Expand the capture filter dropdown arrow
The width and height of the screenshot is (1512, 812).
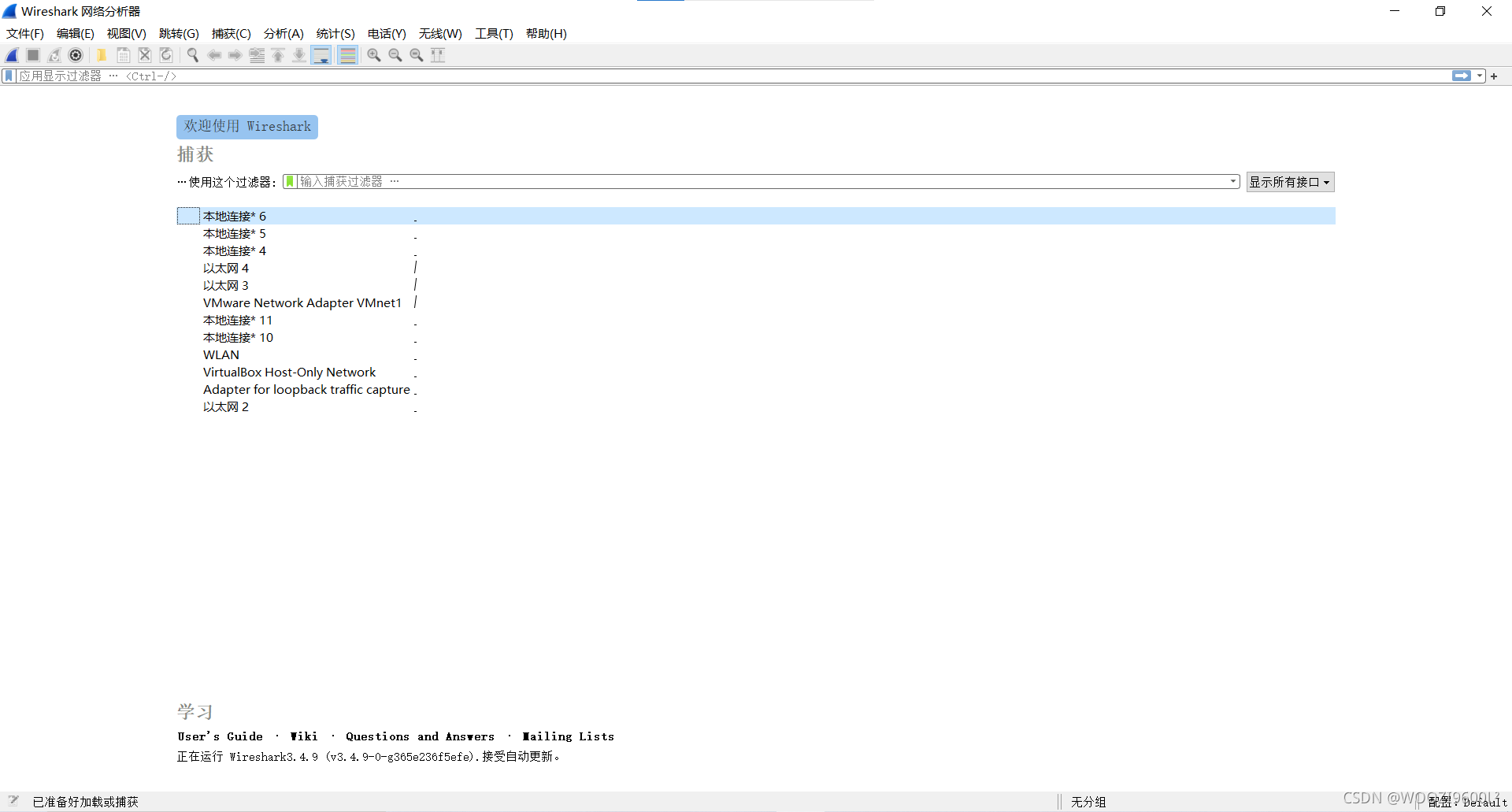point(1233,182)
